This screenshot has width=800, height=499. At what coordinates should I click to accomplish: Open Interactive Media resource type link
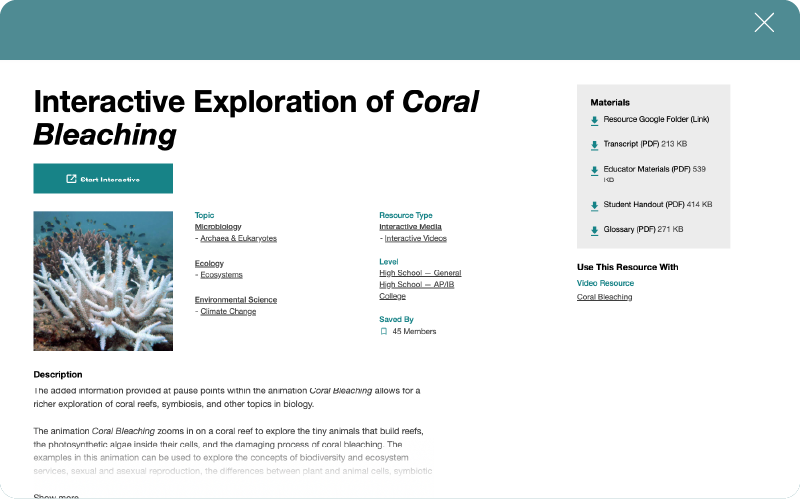click(410, 227)
